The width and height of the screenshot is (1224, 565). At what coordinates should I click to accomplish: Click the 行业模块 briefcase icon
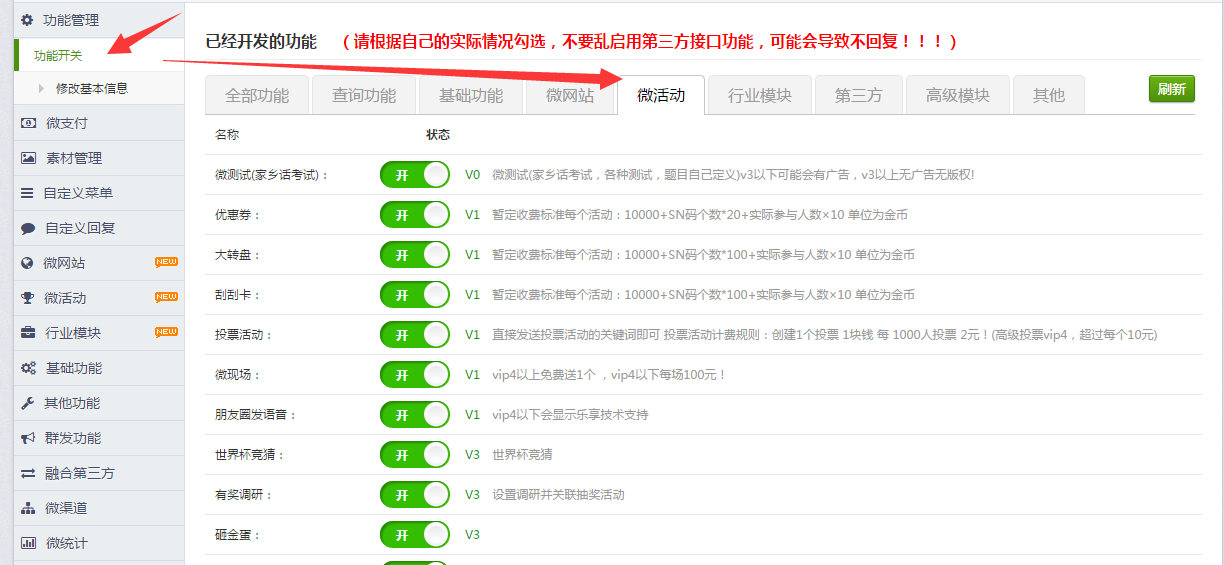[28, 333]
